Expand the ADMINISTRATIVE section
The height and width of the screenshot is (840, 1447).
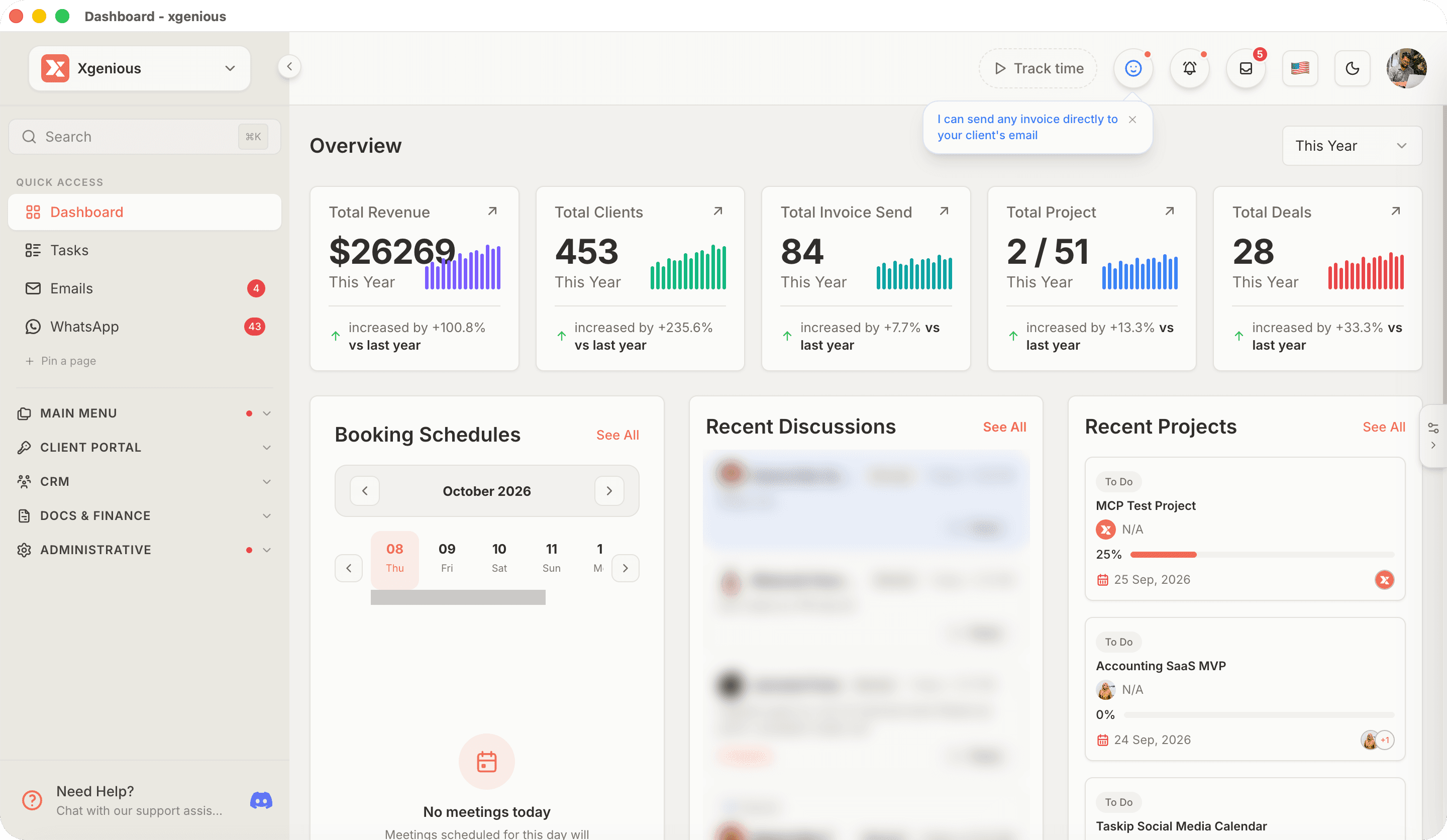click(x=145, y=550)
